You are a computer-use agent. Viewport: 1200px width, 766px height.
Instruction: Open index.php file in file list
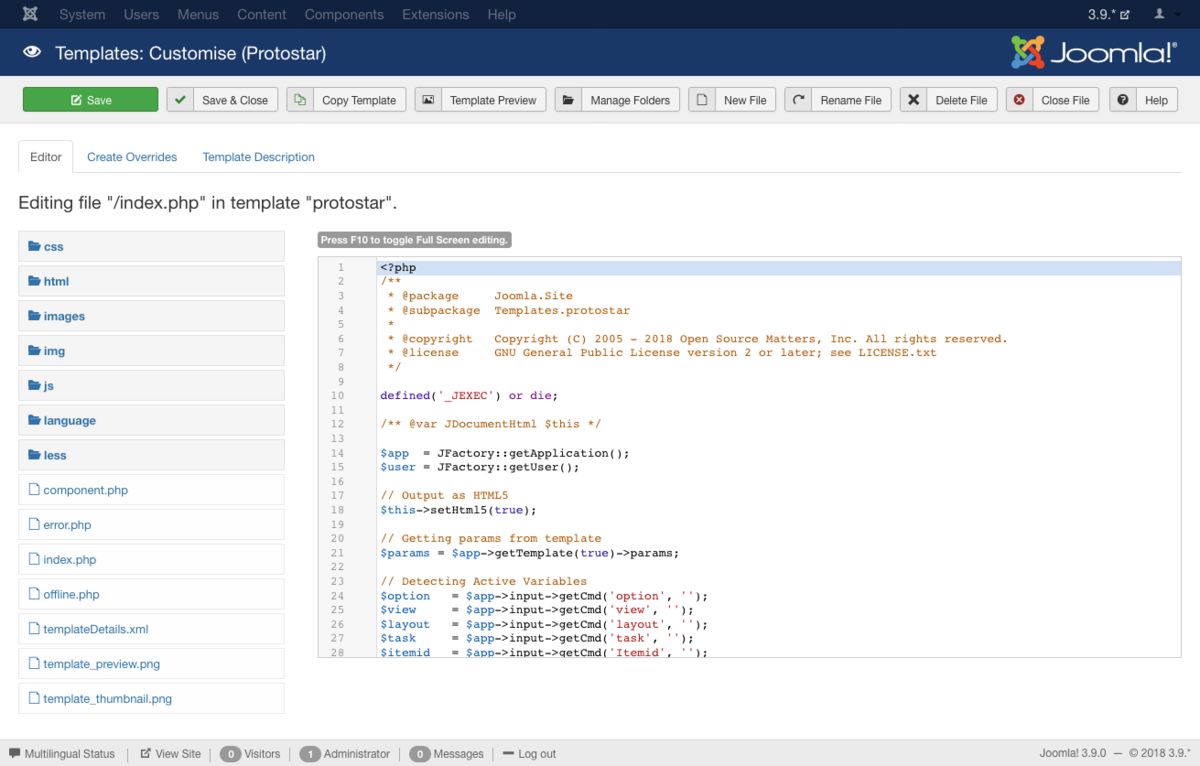click(151, 559)
